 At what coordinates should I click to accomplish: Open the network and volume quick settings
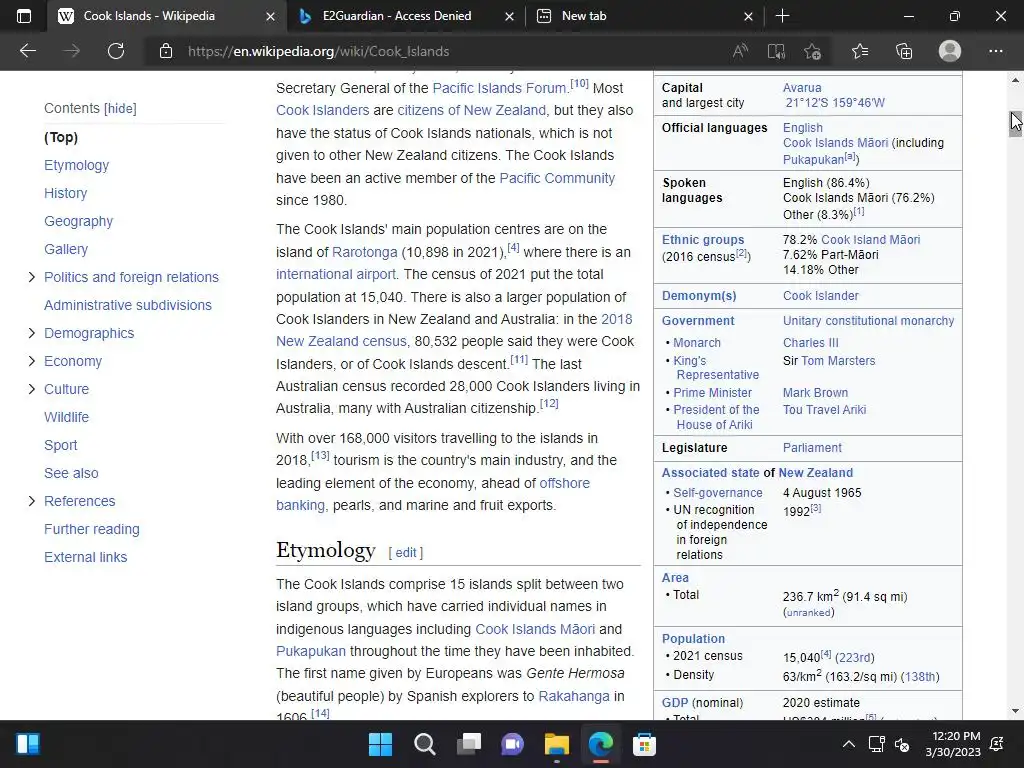point(889,744)
